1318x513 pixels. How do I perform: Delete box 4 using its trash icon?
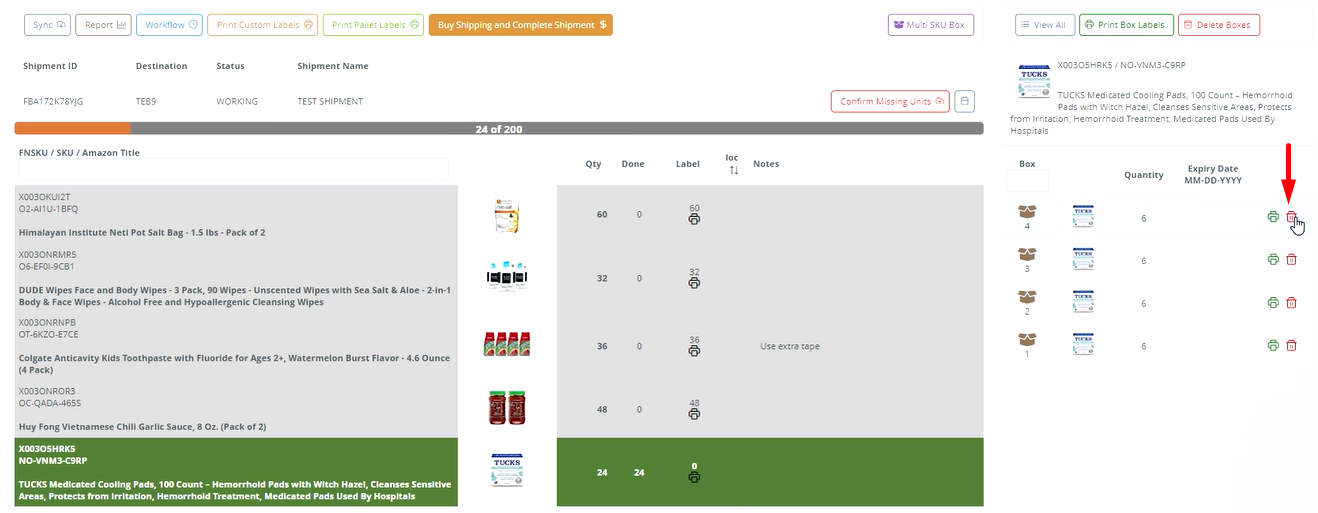pos(1291,217)
